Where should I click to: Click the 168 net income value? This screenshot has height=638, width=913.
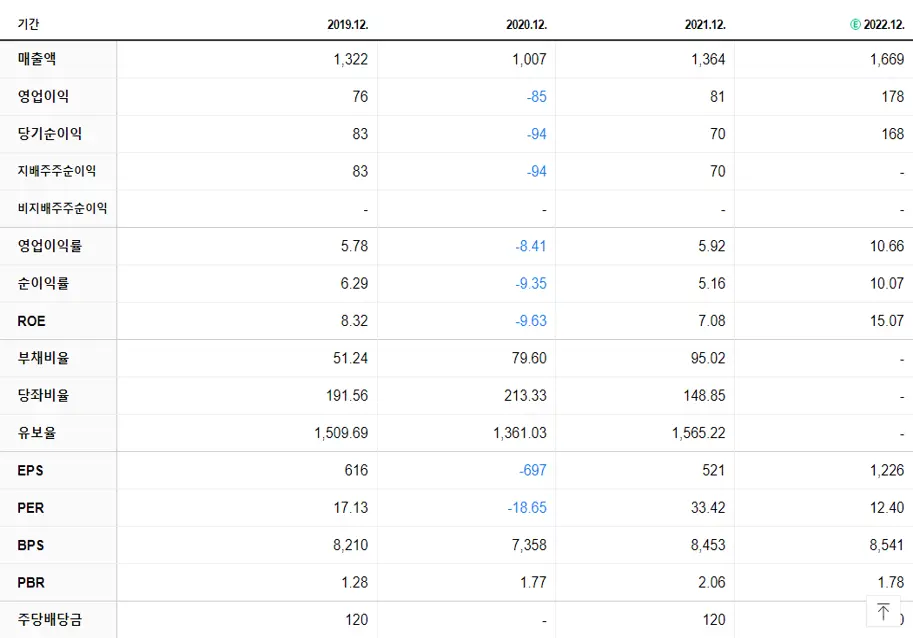893,134
